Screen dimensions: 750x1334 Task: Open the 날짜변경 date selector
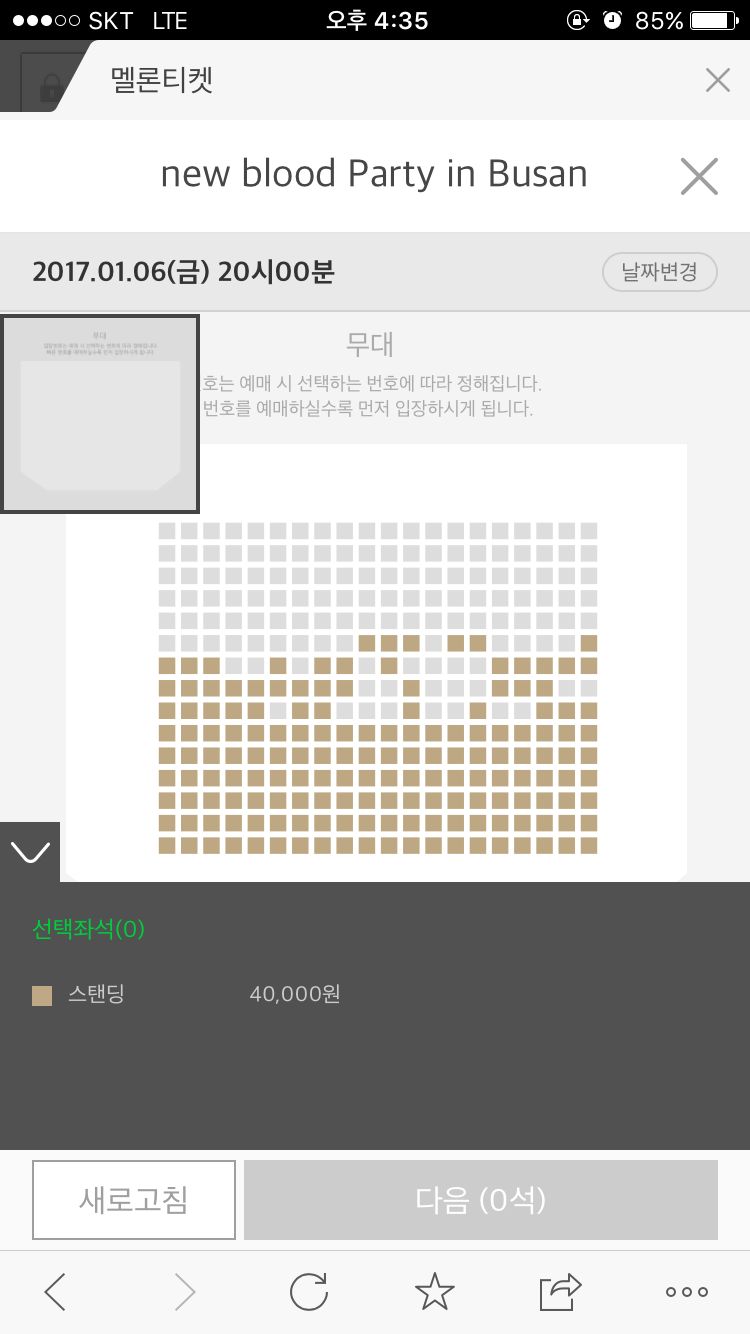pyautogui.click(x=659, y=272)
